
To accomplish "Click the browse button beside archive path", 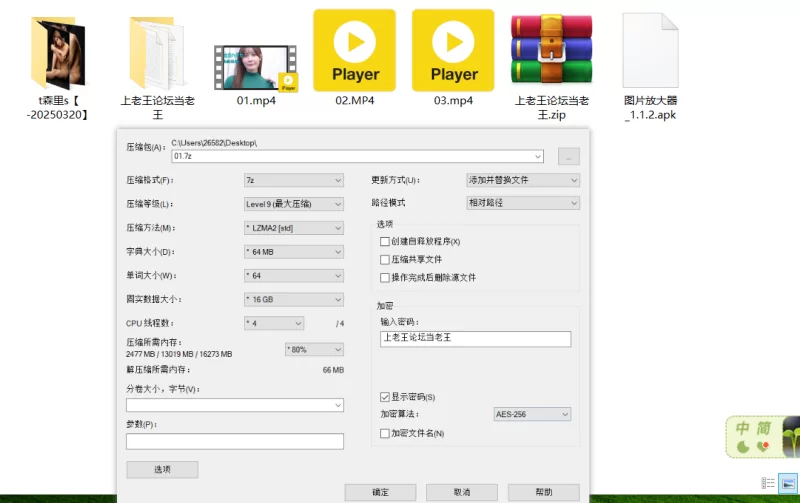I will point(569,157).
